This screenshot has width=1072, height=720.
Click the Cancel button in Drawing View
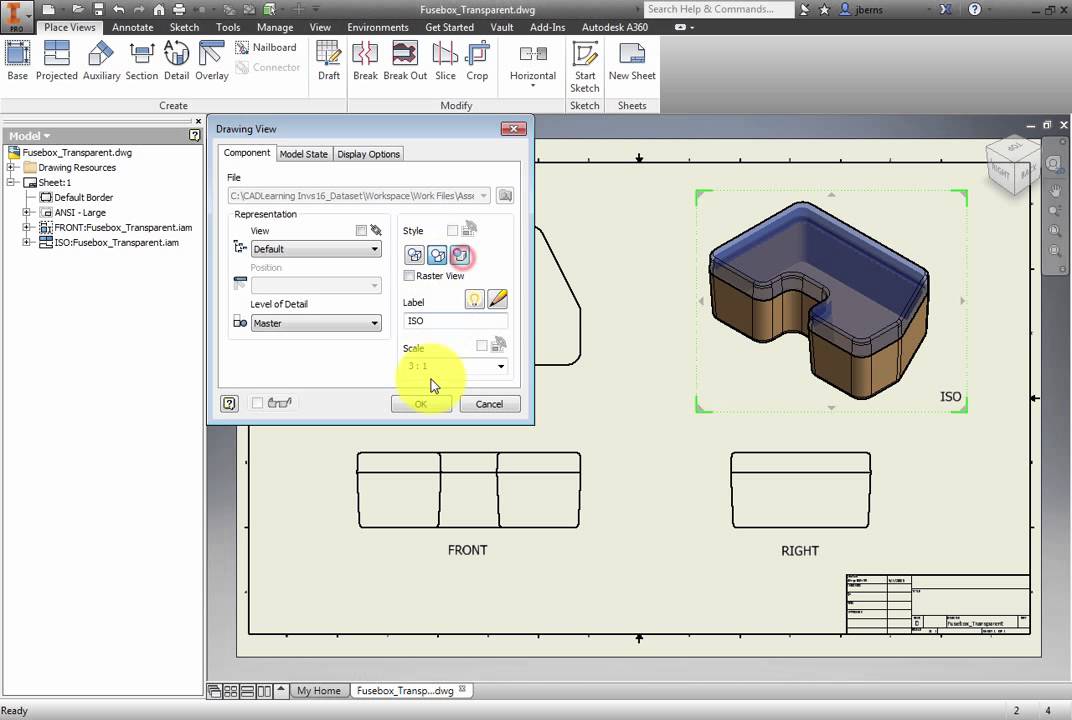(490, 404)
